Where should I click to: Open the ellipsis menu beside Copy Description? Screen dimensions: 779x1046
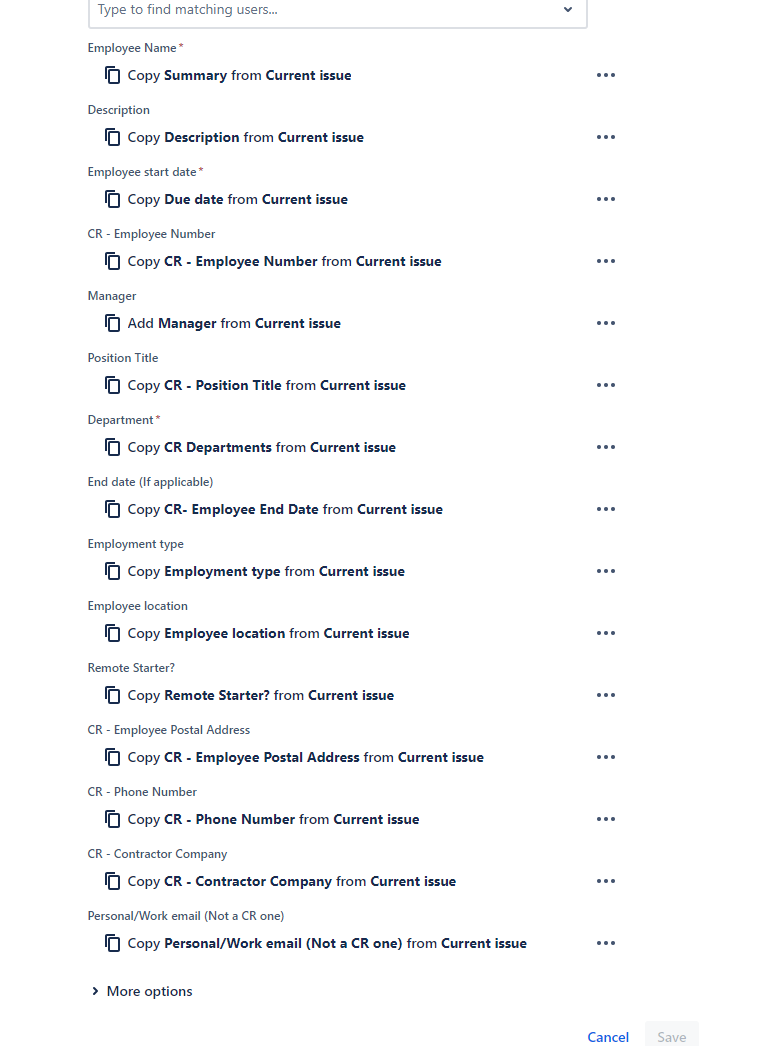605,137
